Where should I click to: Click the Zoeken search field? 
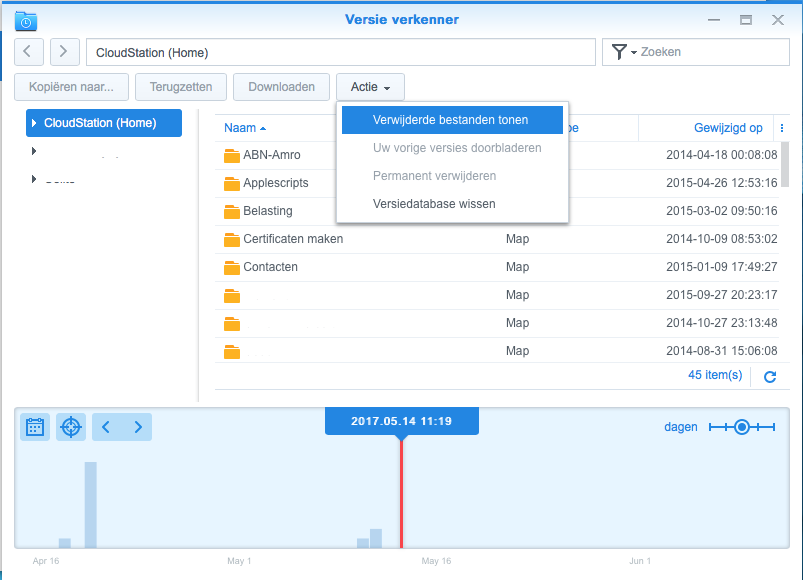[710, 52]
